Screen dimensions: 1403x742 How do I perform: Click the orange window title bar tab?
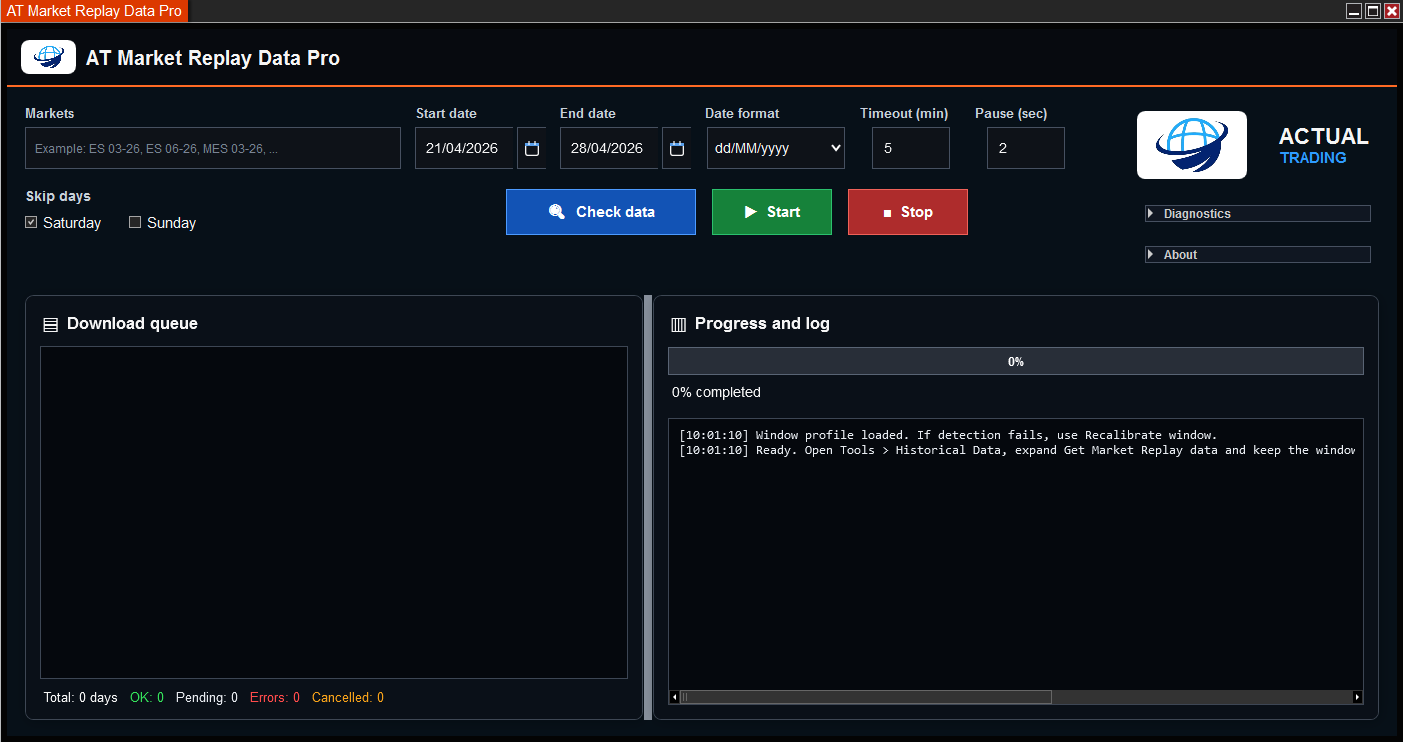(94, 11)
